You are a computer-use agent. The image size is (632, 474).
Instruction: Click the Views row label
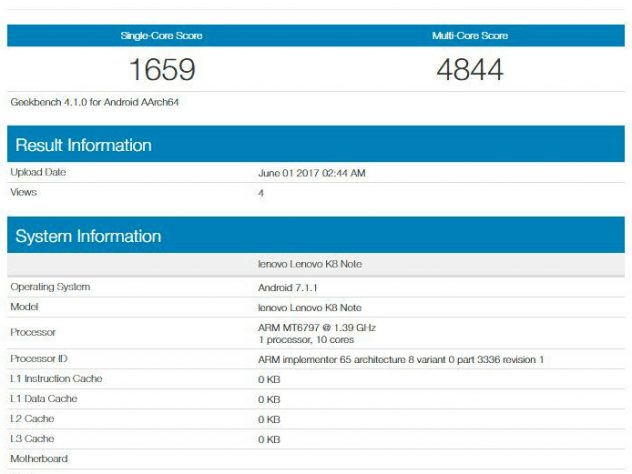point(25,192)
